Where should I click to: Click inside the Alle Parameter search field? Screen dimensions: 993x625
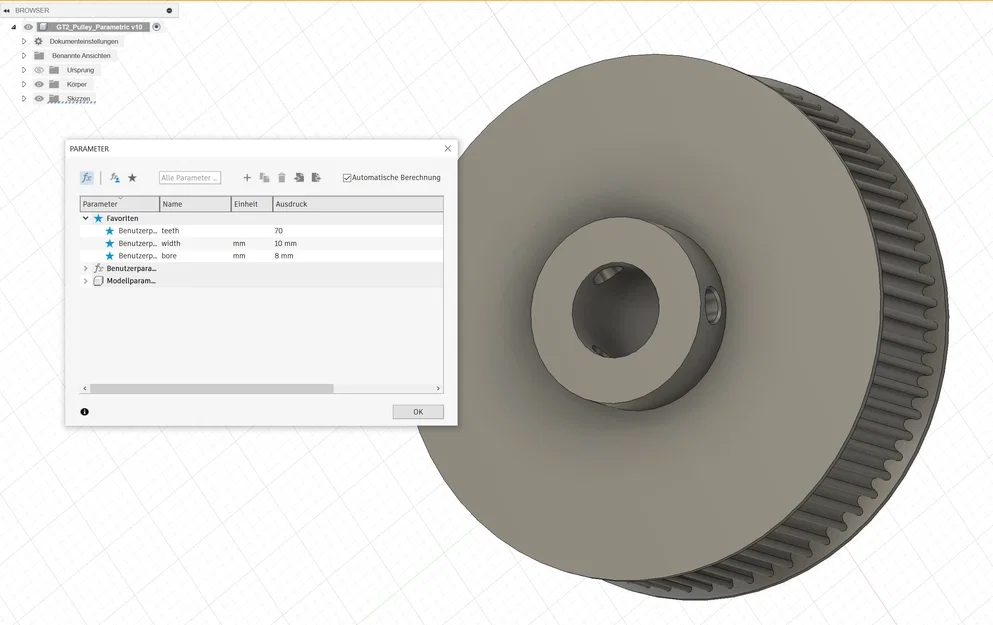pos(189,177)
